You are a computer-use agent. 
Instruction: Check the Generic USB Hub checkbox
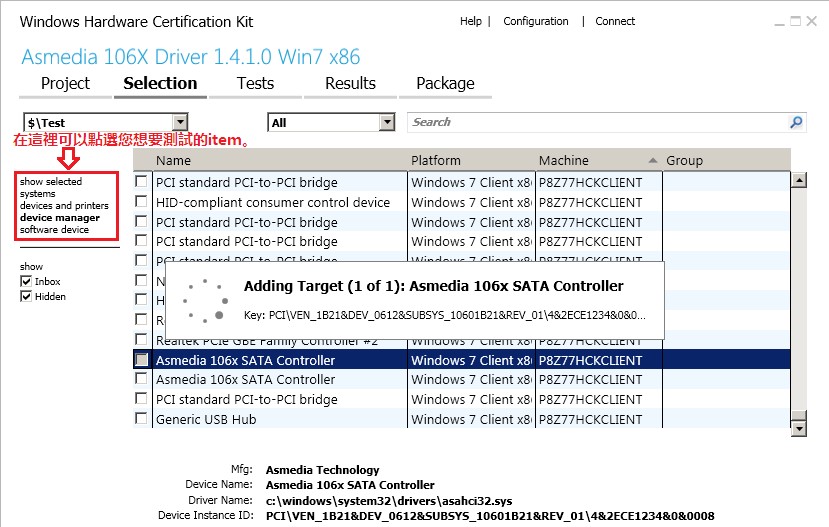[141, 419]
